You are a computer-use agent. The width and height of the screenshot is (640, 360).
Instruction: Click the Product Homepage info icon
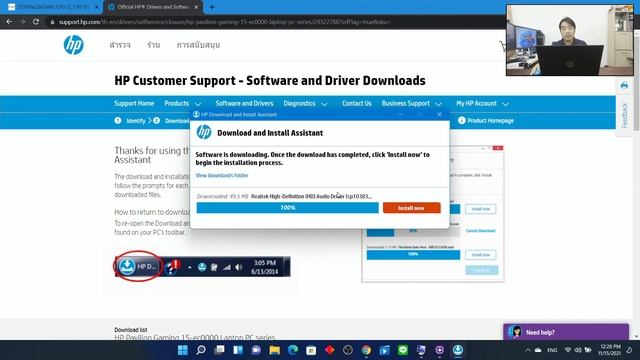click(x=462, y=120)
